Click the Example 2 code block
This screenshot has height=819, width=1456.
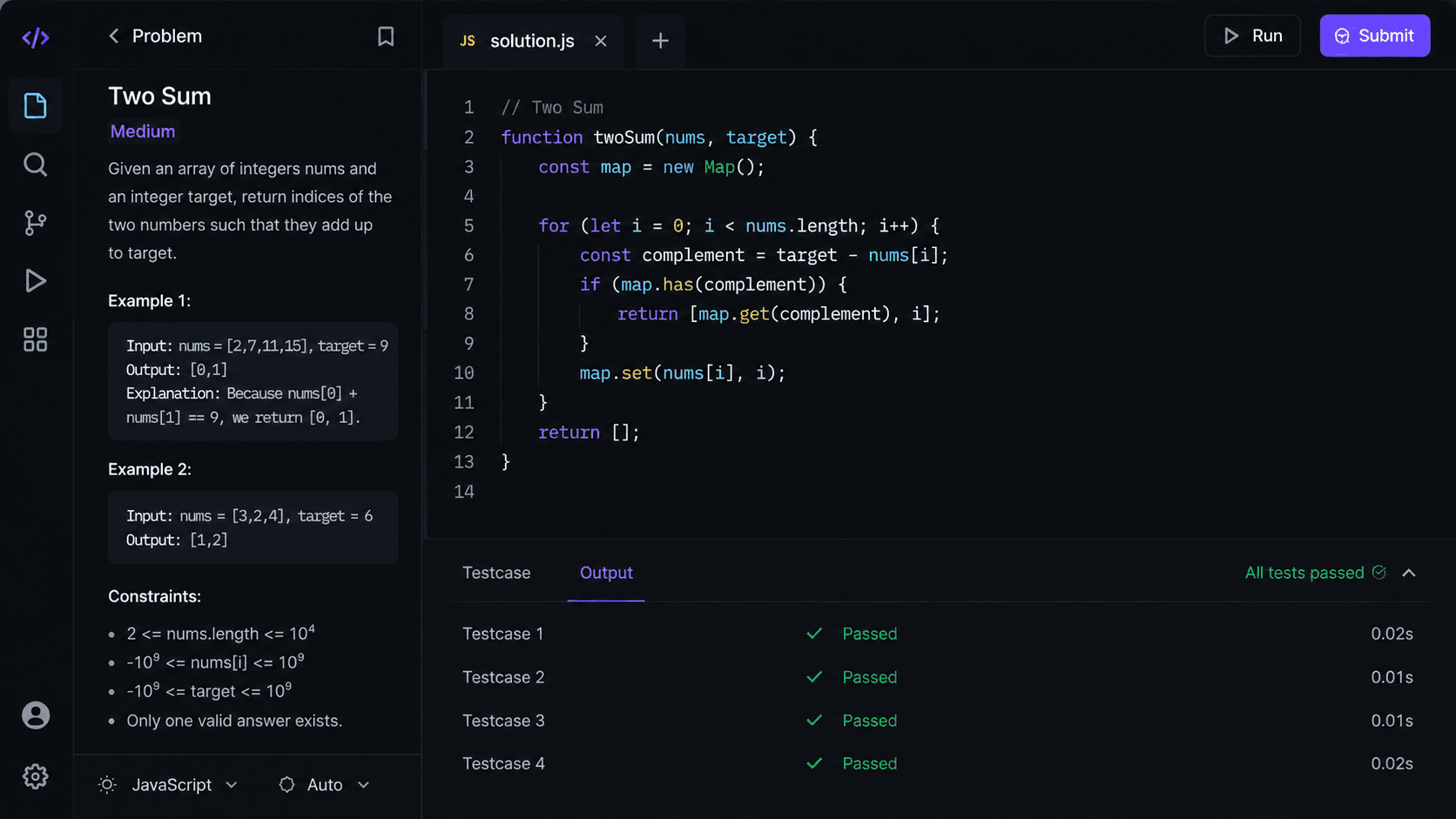click(x=253, y=527)
